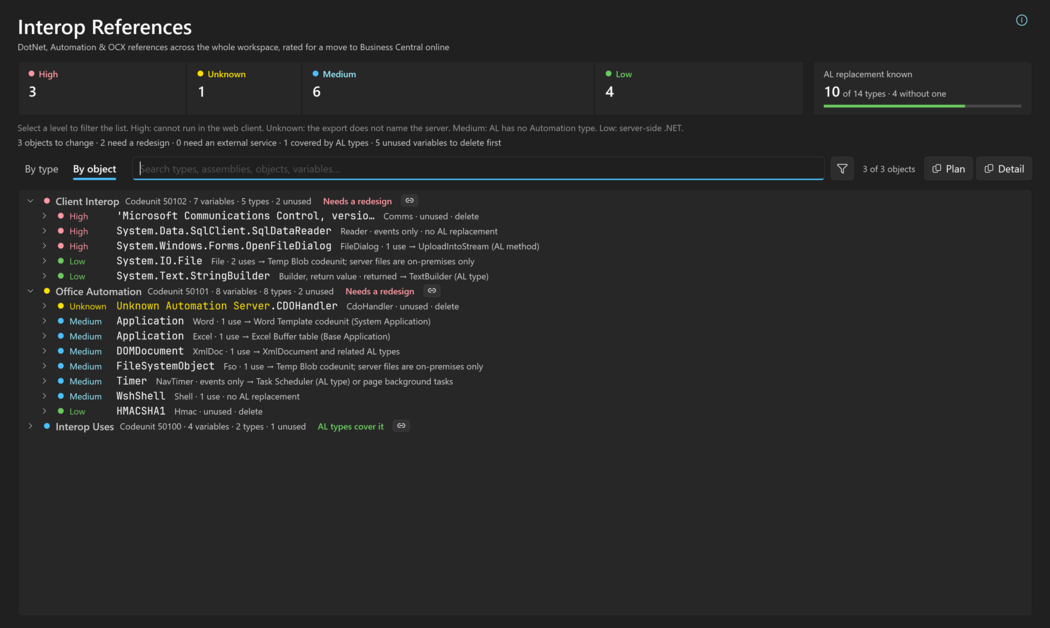This screenshot has height=628, width=1050.
Task: Open link icon beside Client Interop redesign
Action: [409, 200]
